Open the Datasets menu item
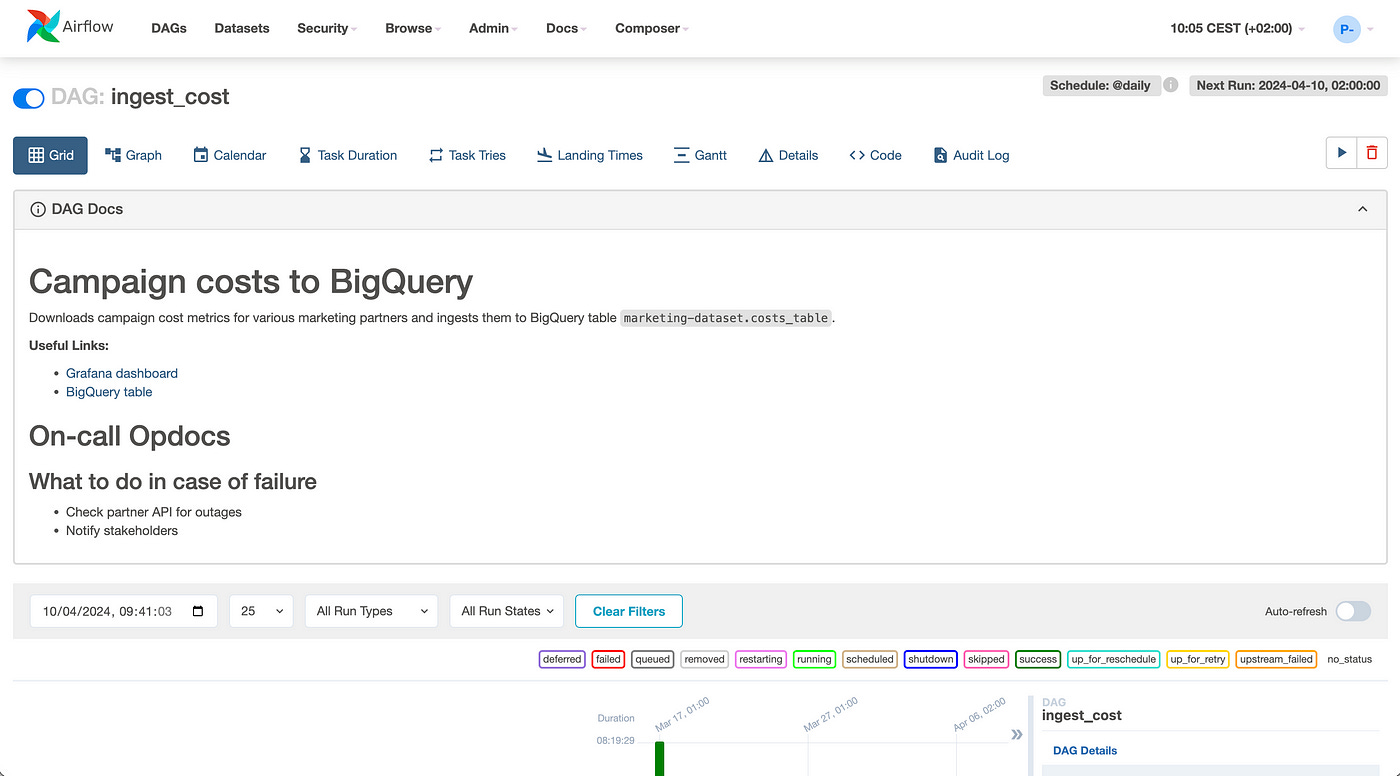1400x776 pixels. coord(241,28)
